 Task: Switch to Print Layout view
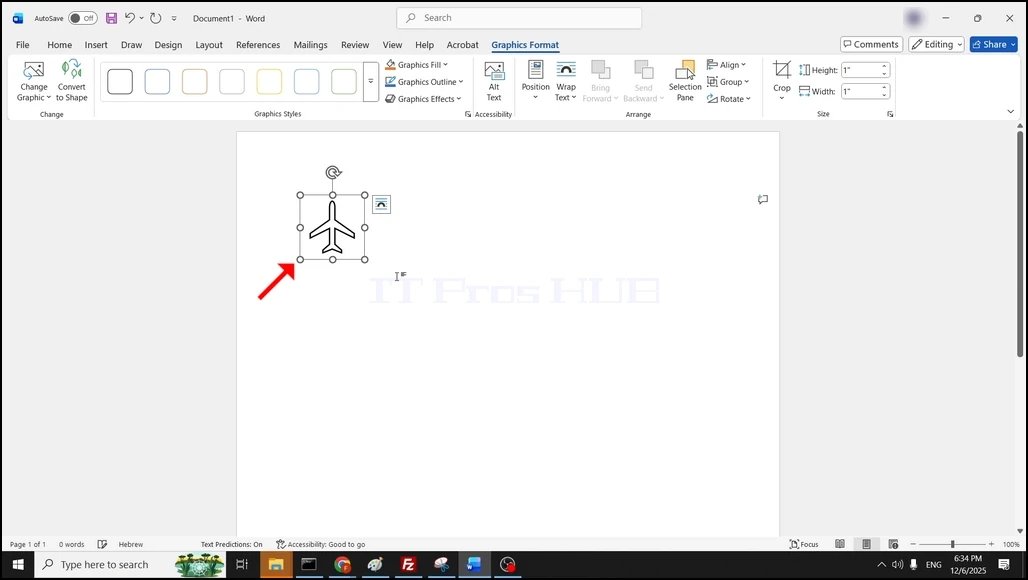[x=866, y=544]
